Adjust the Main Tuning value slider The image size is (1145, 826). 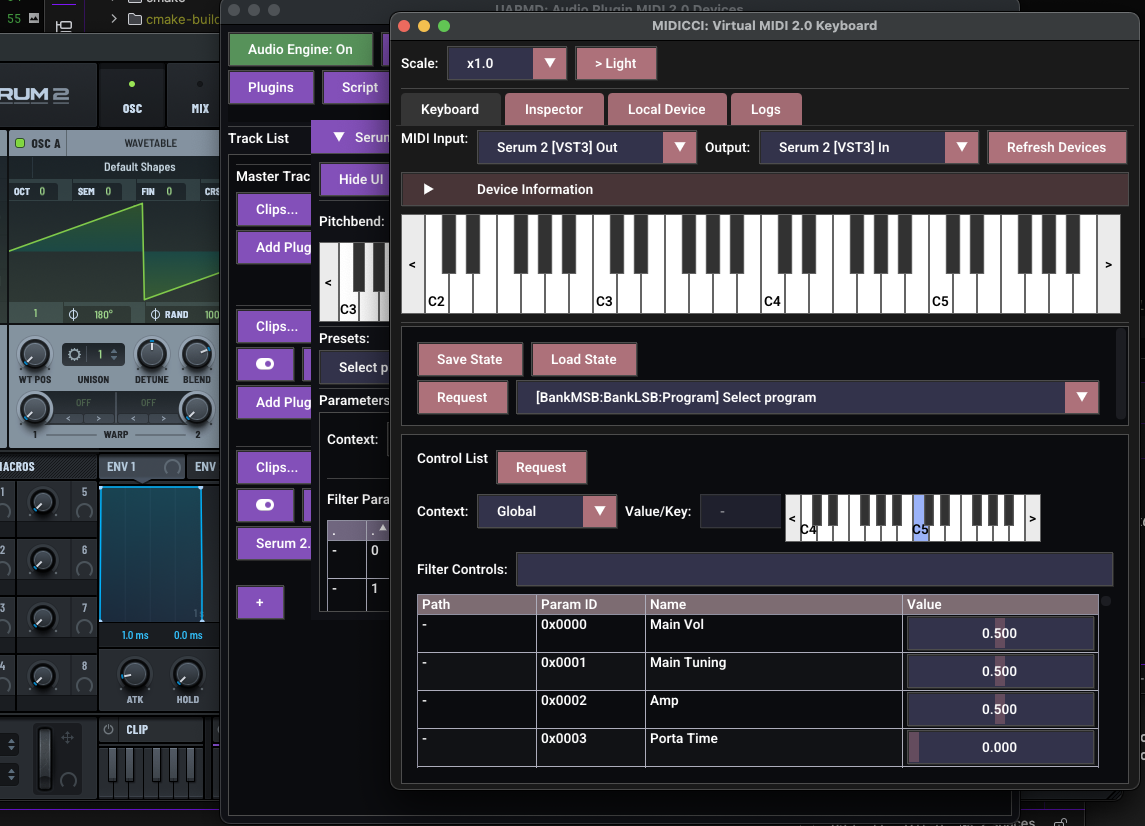pyautogui.click(x=1000, y=672)
